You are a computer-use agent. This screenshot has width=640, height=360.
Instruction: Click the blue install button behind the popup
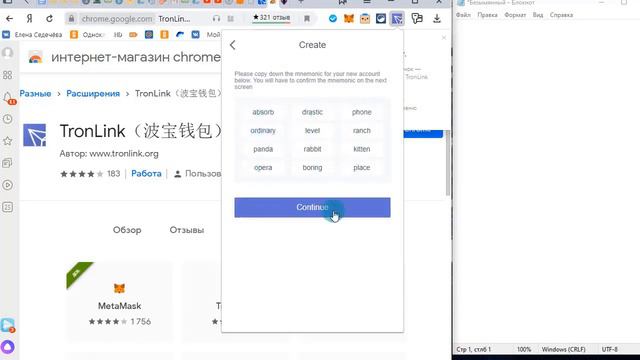(423, 133)
